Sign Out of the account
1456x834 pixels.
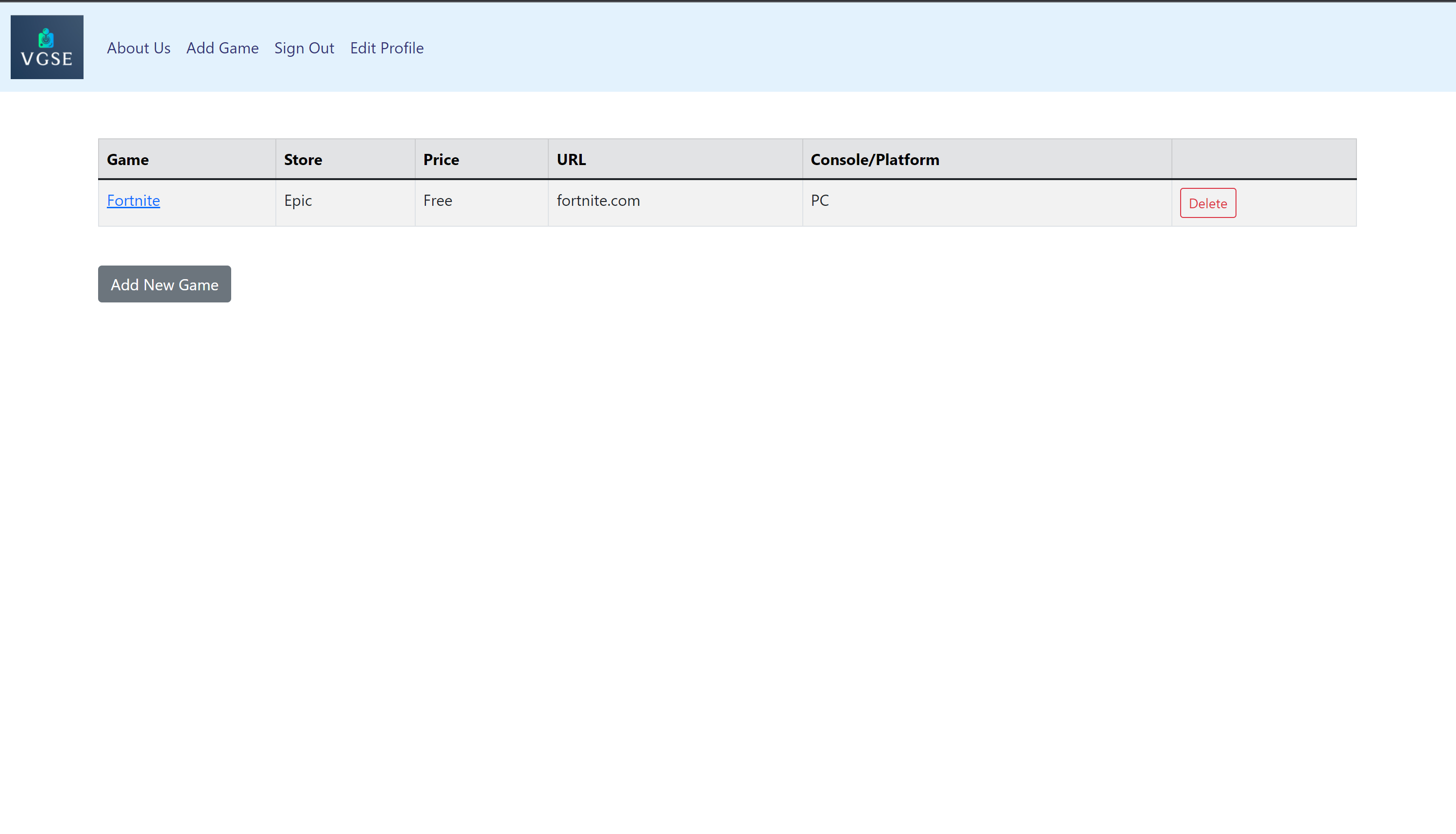coord(305,48)
